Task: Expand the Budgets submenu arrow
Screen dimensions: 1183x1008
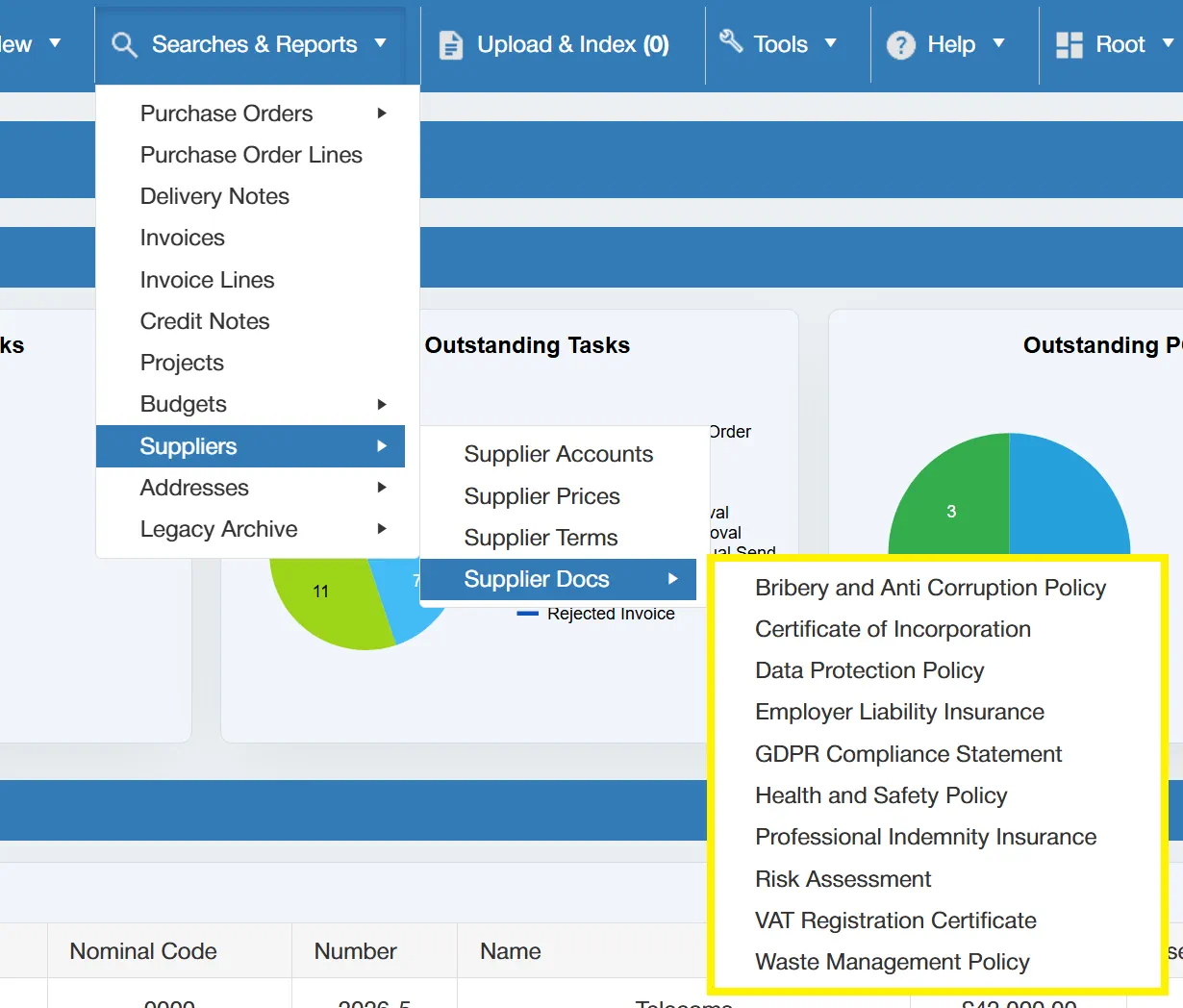Action: pos(382,404)
